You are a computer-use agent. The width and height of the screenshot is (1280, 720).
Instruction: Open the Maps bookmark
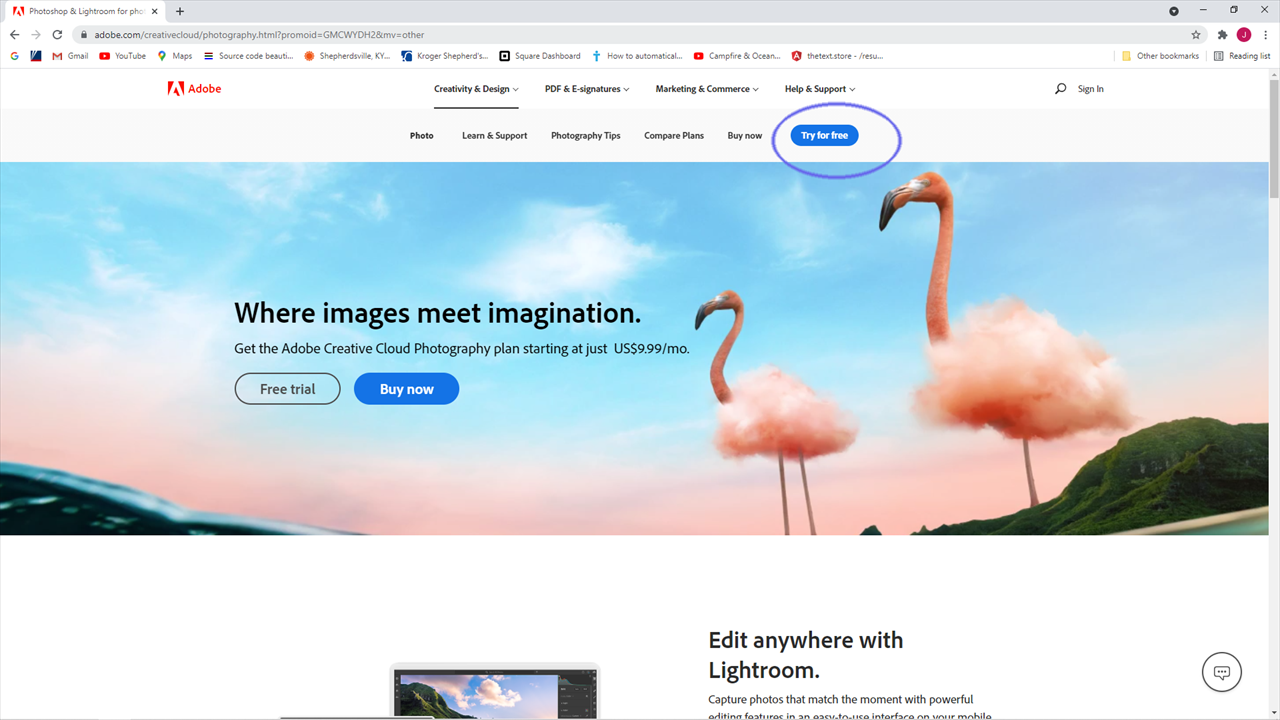pos(174,56)
